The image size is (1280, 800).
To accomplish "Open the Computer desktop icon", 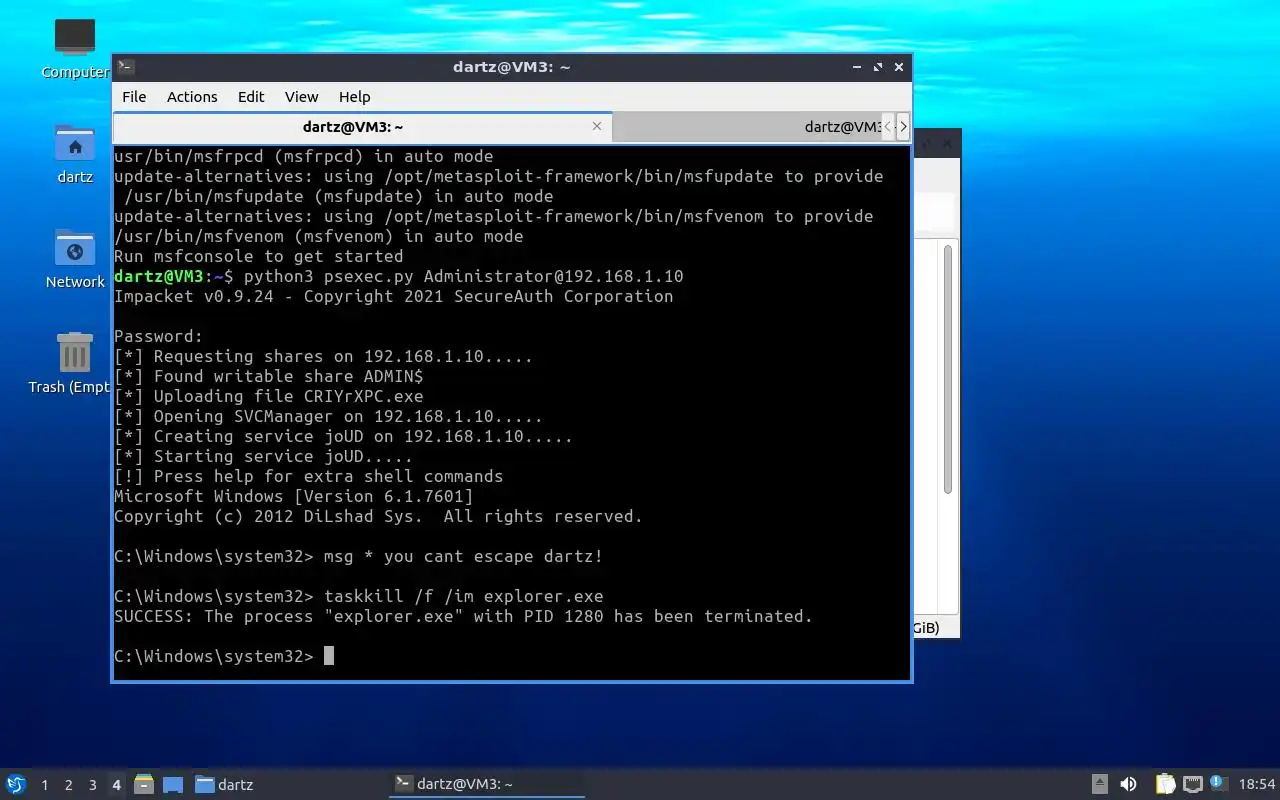I will click(x=75, y=46).
